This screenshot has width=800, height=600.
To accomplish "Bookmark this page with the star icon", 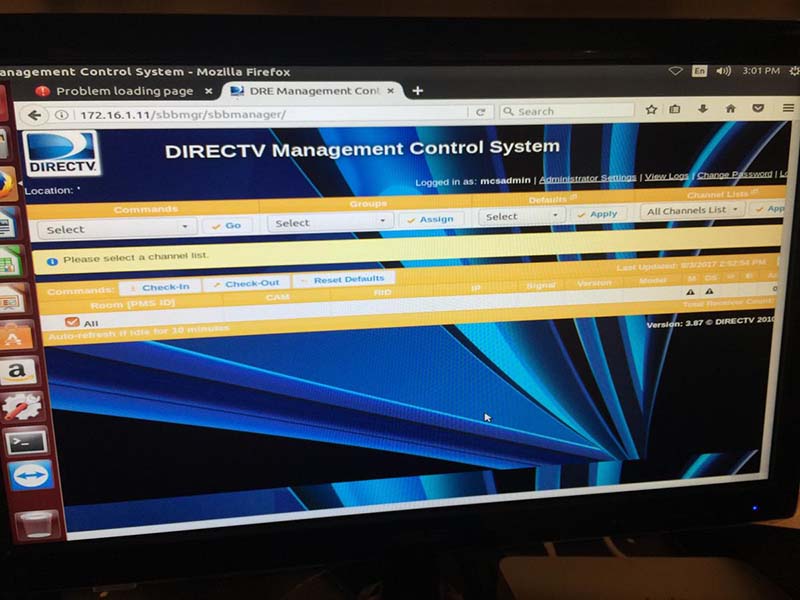I will [651, 109].
